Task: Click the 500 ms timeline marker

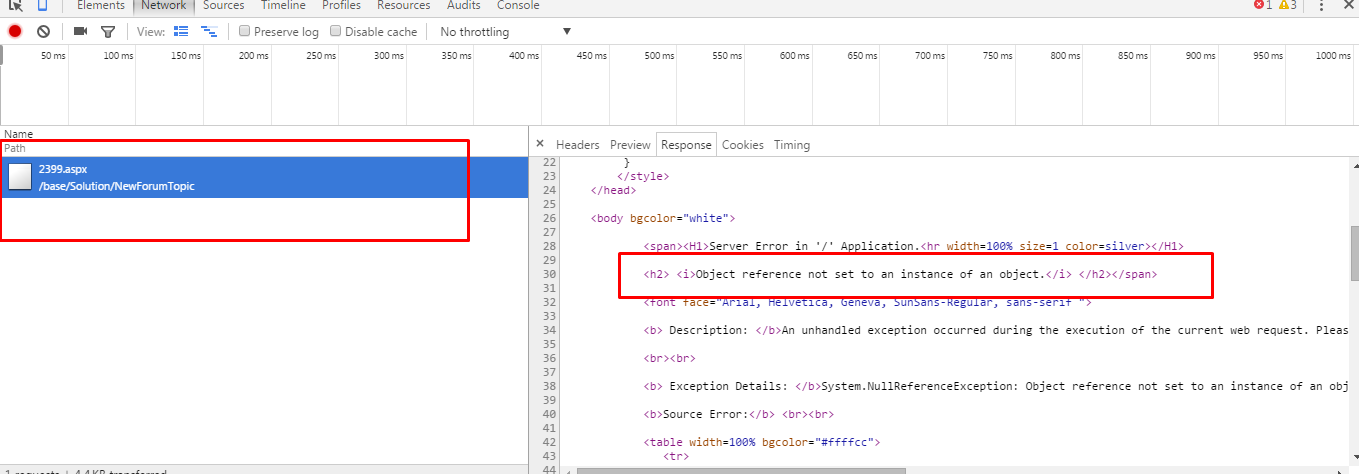Action: tap(660, 56)
